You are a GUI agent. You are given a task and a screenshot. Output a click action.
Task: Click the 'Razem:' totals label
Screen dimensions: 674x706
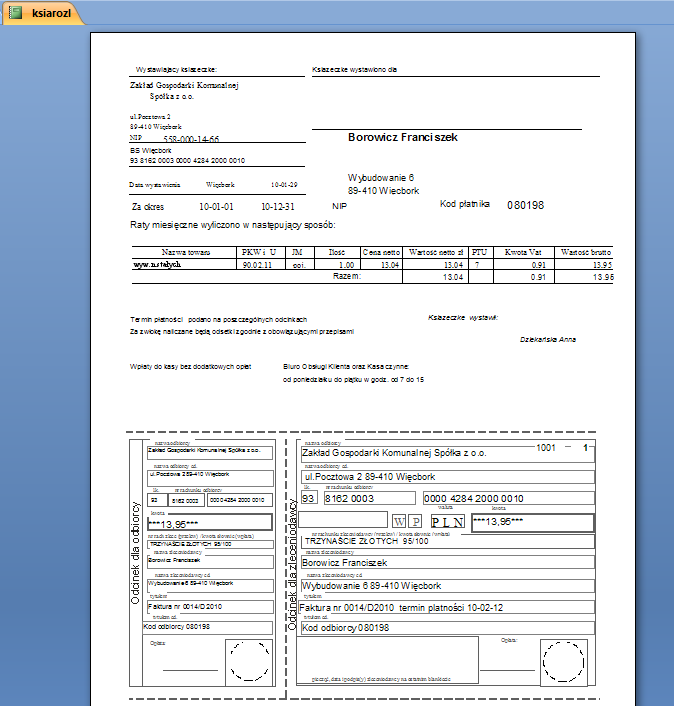pos(347,276)
